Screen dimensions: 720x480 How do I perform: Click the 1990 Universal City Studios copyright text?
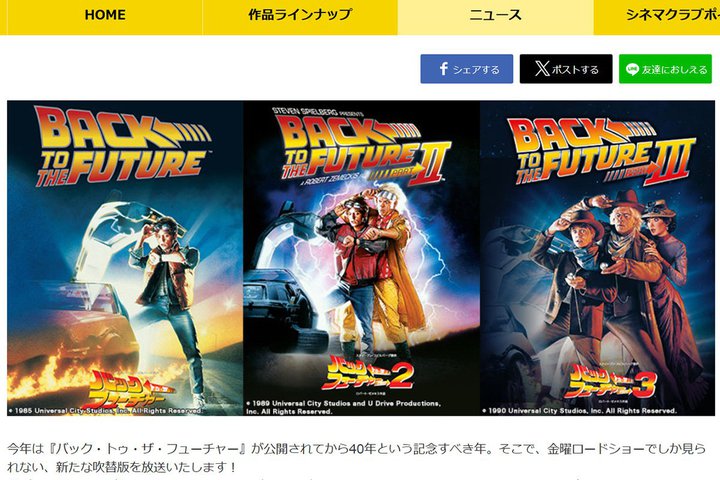579,411
